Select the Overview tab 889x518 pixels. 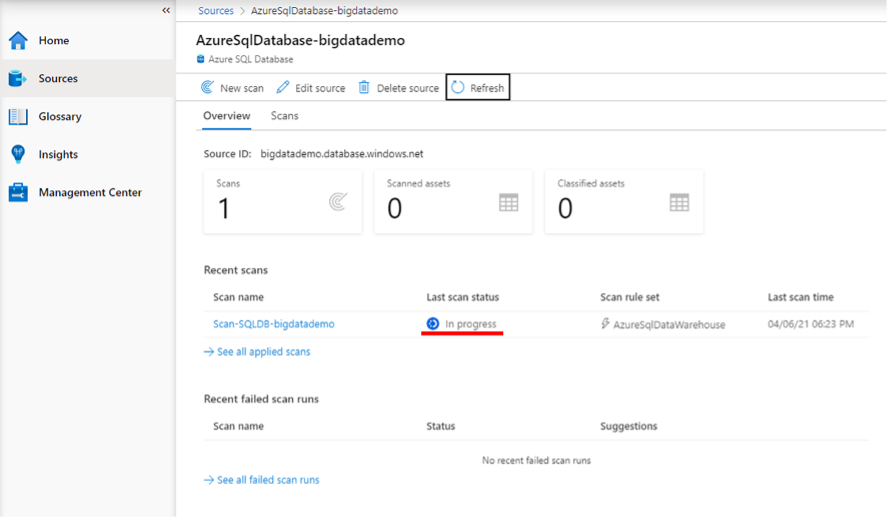(x=227, y=116)
